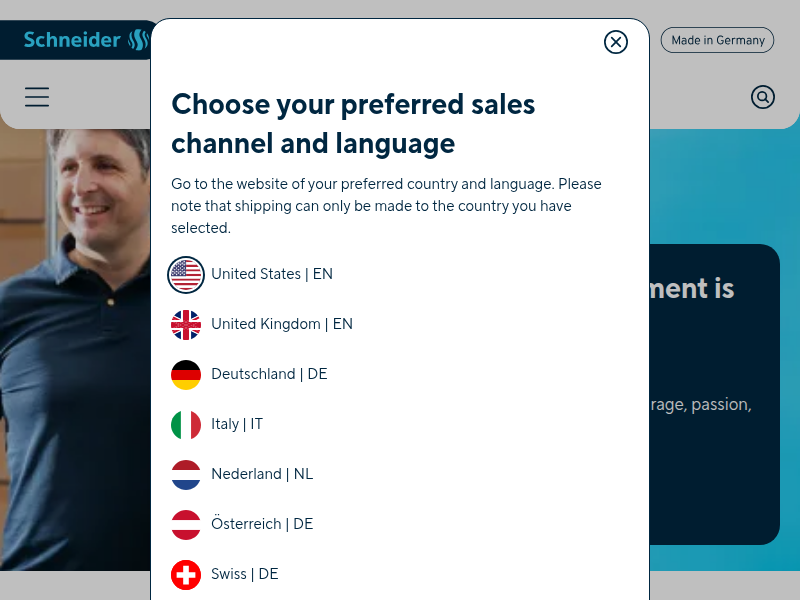
Task: Pick Österreich | DE
Action: [x=262, y=524]
